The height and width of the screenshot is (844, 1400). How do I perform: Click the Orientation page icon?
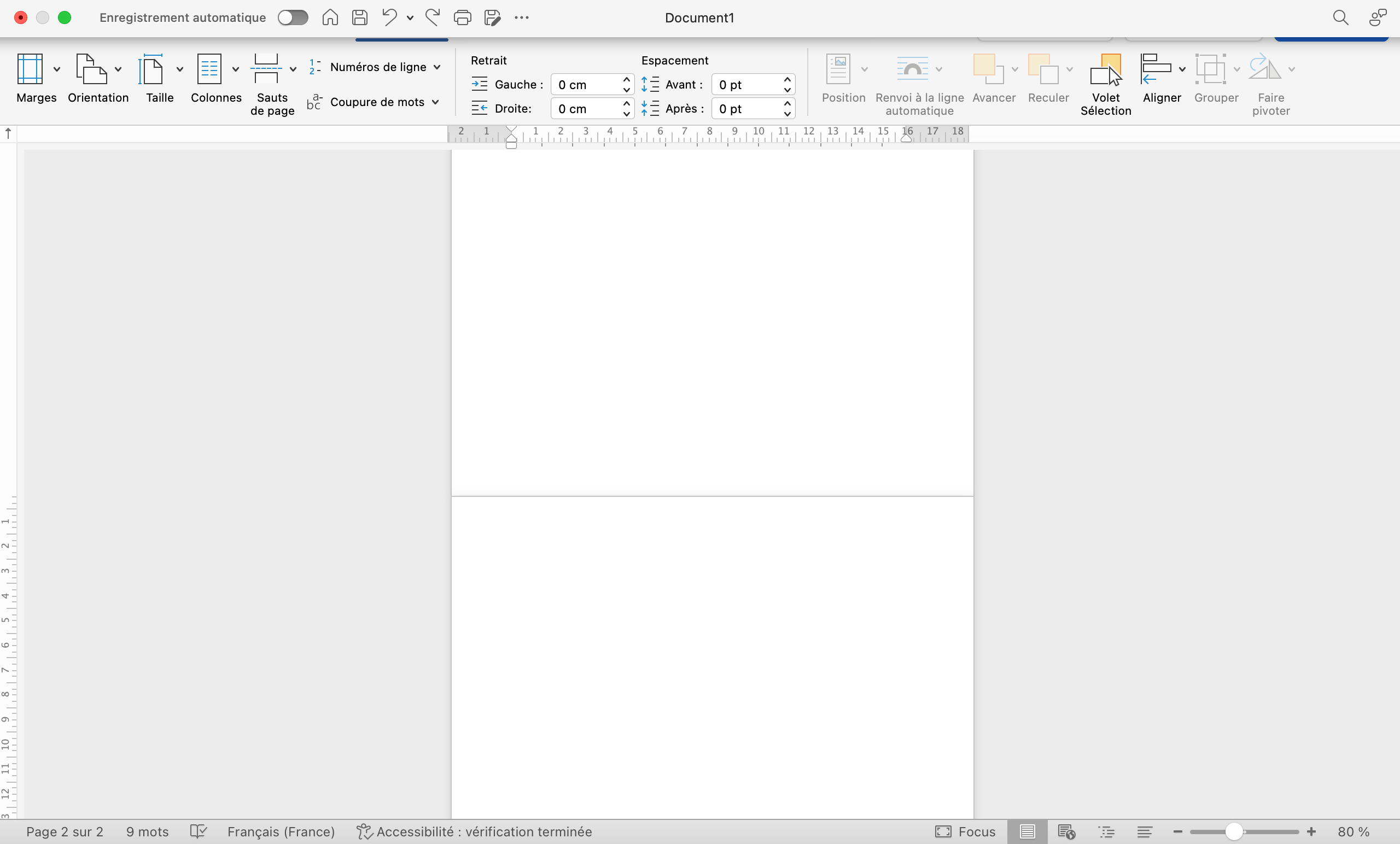(91, 69)
